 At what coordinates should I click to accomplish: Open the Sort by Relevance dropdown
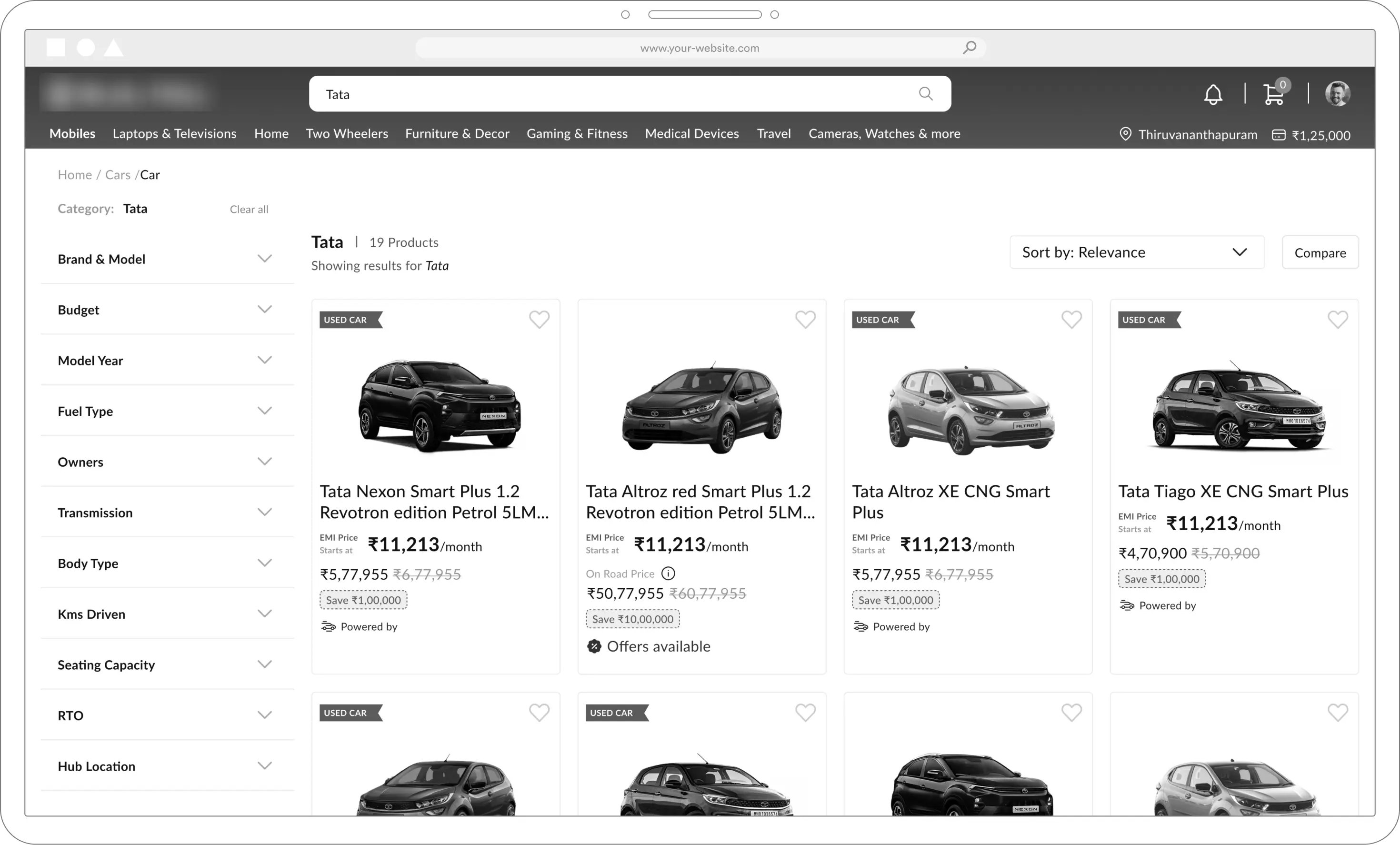pyautogui.click(x=1136, y=252)
